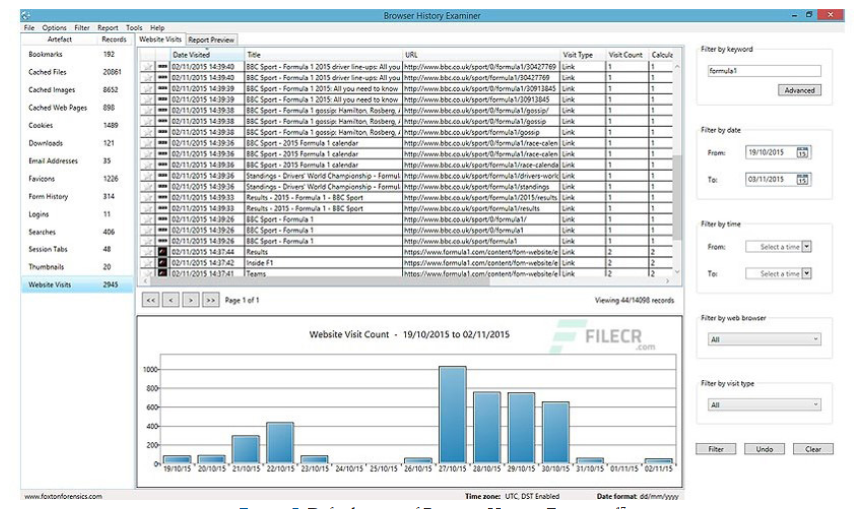Open the From date calendar picker icon

[803, 152]
